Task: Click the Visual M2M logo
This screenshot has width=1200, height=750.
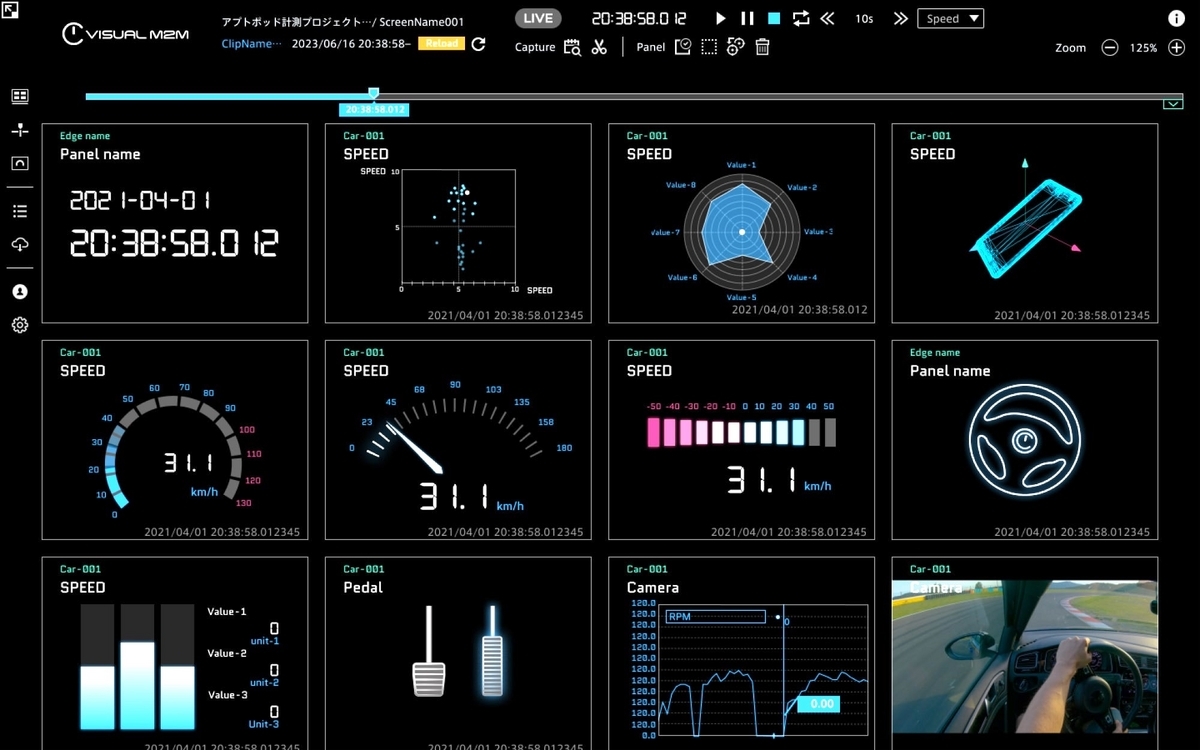Action: tap(125, 35)
